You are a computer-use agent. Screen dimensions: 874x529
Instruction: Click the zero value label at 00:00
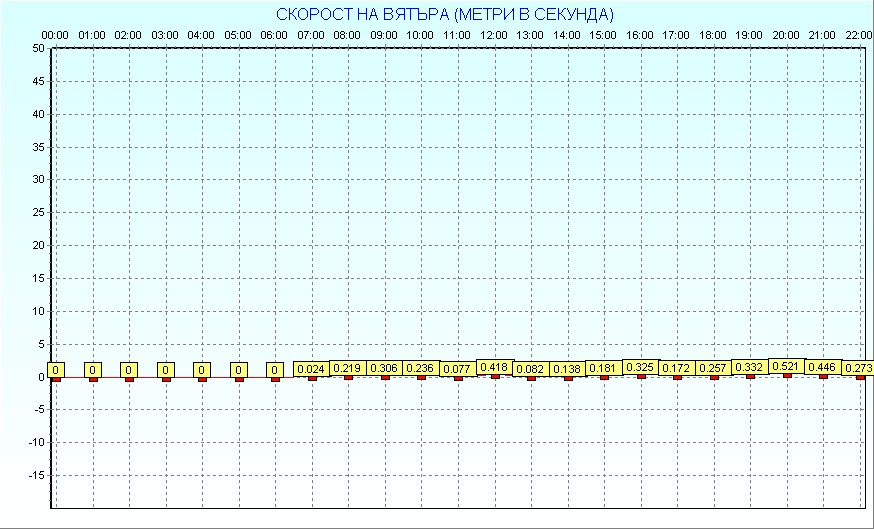56,370
